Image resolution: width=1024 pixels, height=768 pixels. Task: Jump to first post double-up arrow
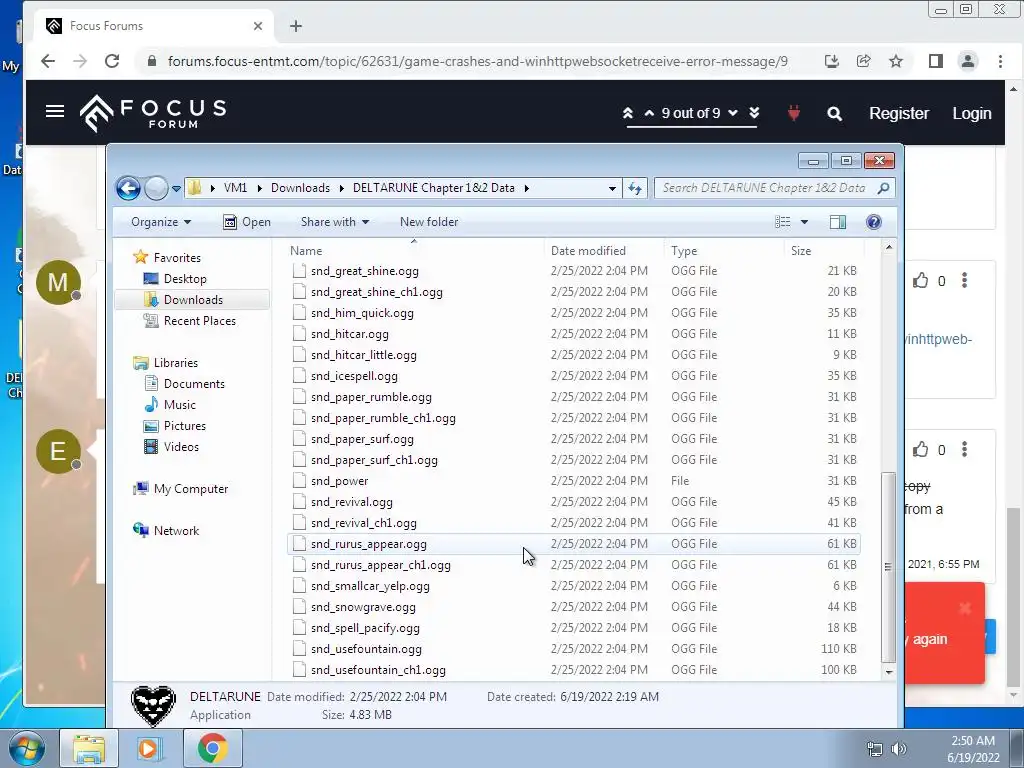pos(628,113)
